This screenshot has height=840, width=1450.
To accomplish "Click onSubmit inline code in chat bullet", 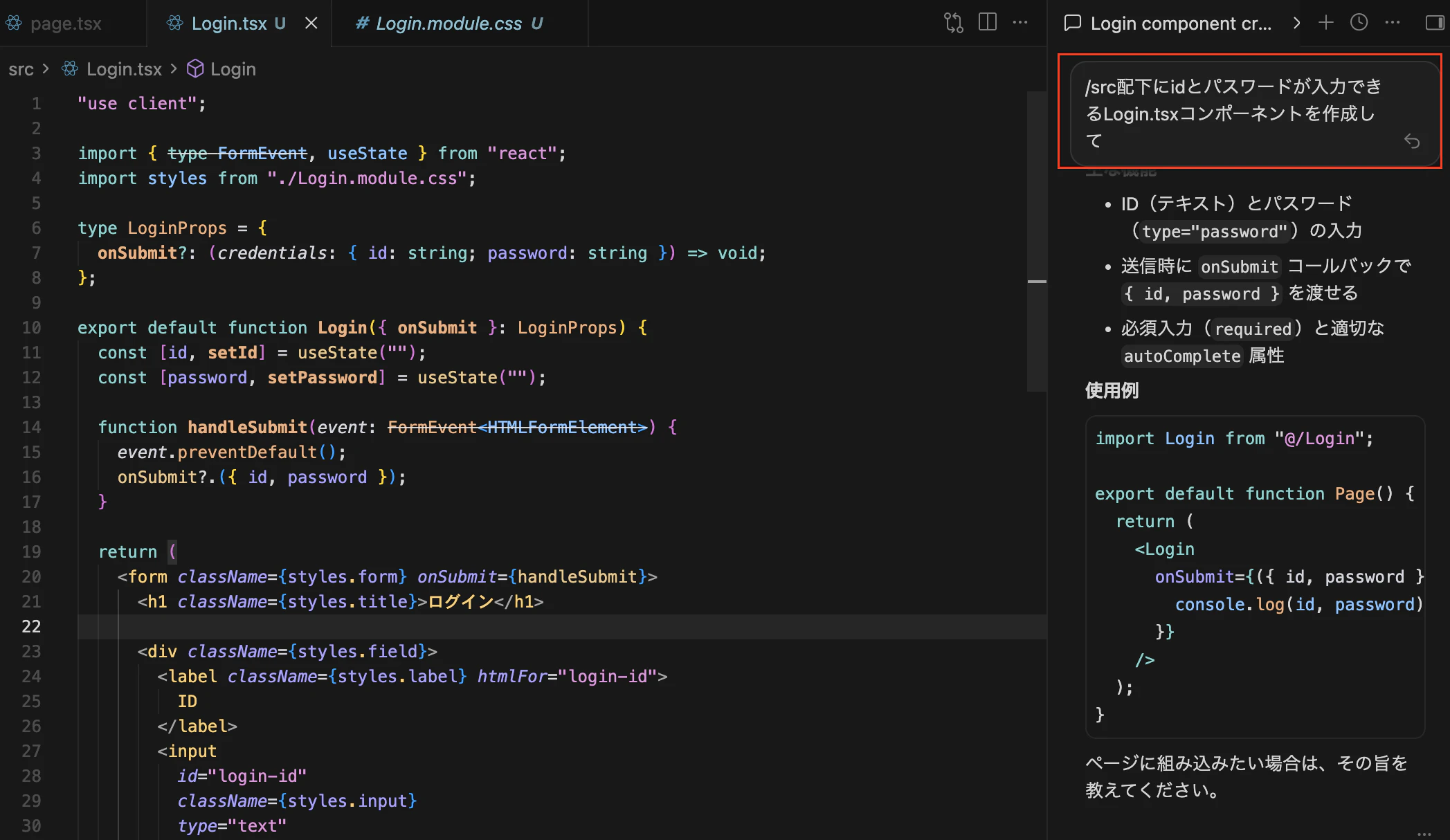I will click(1239, 266).
